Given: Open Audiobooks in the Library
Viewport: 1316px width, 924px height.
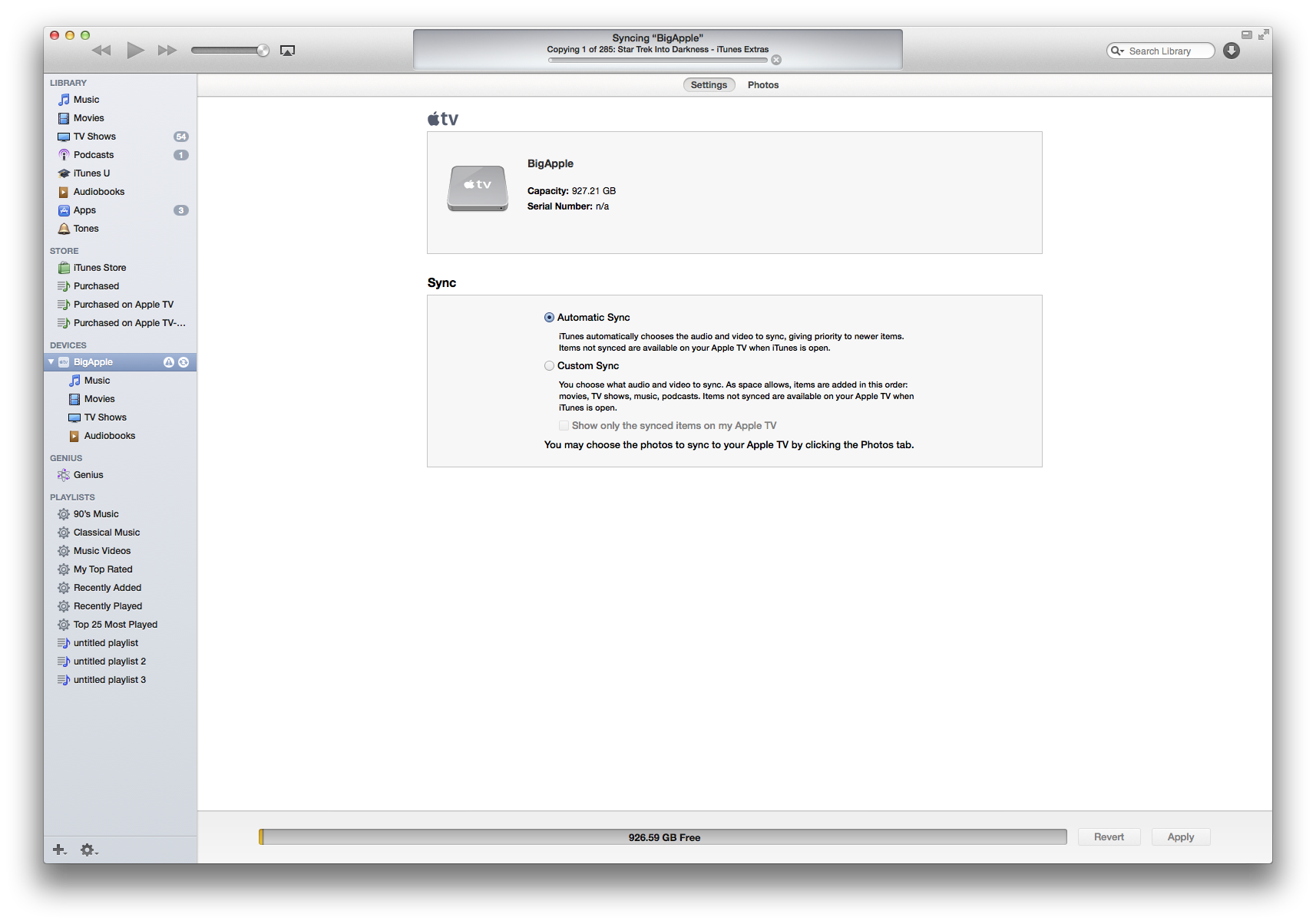Looking at the screenshot, I should (x=120, y=192).
